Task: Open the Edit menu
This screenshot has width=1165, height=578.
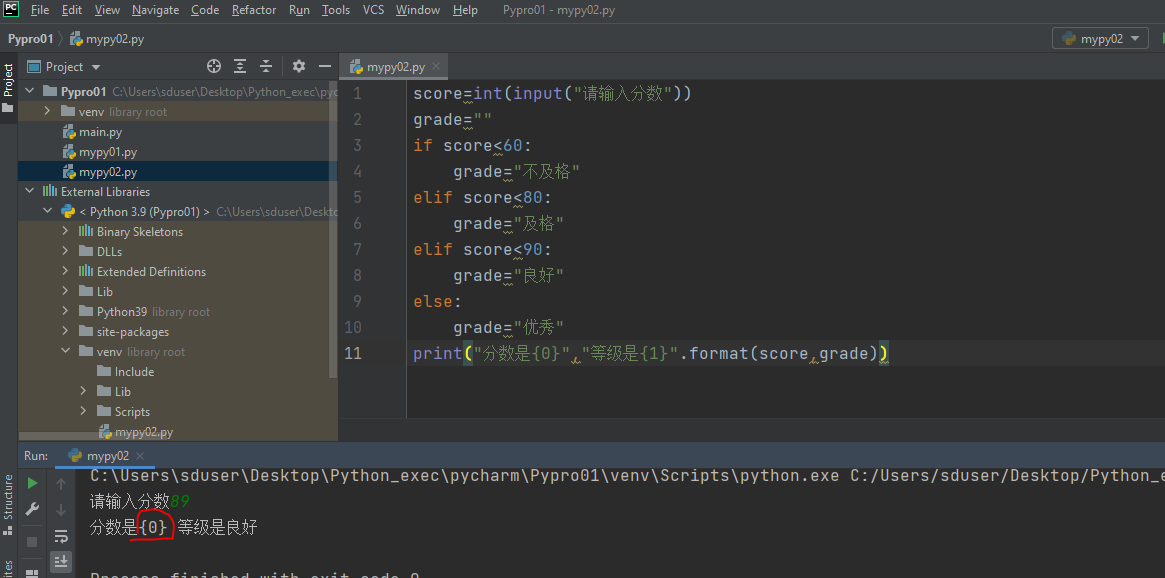Action: pos(72,10)
